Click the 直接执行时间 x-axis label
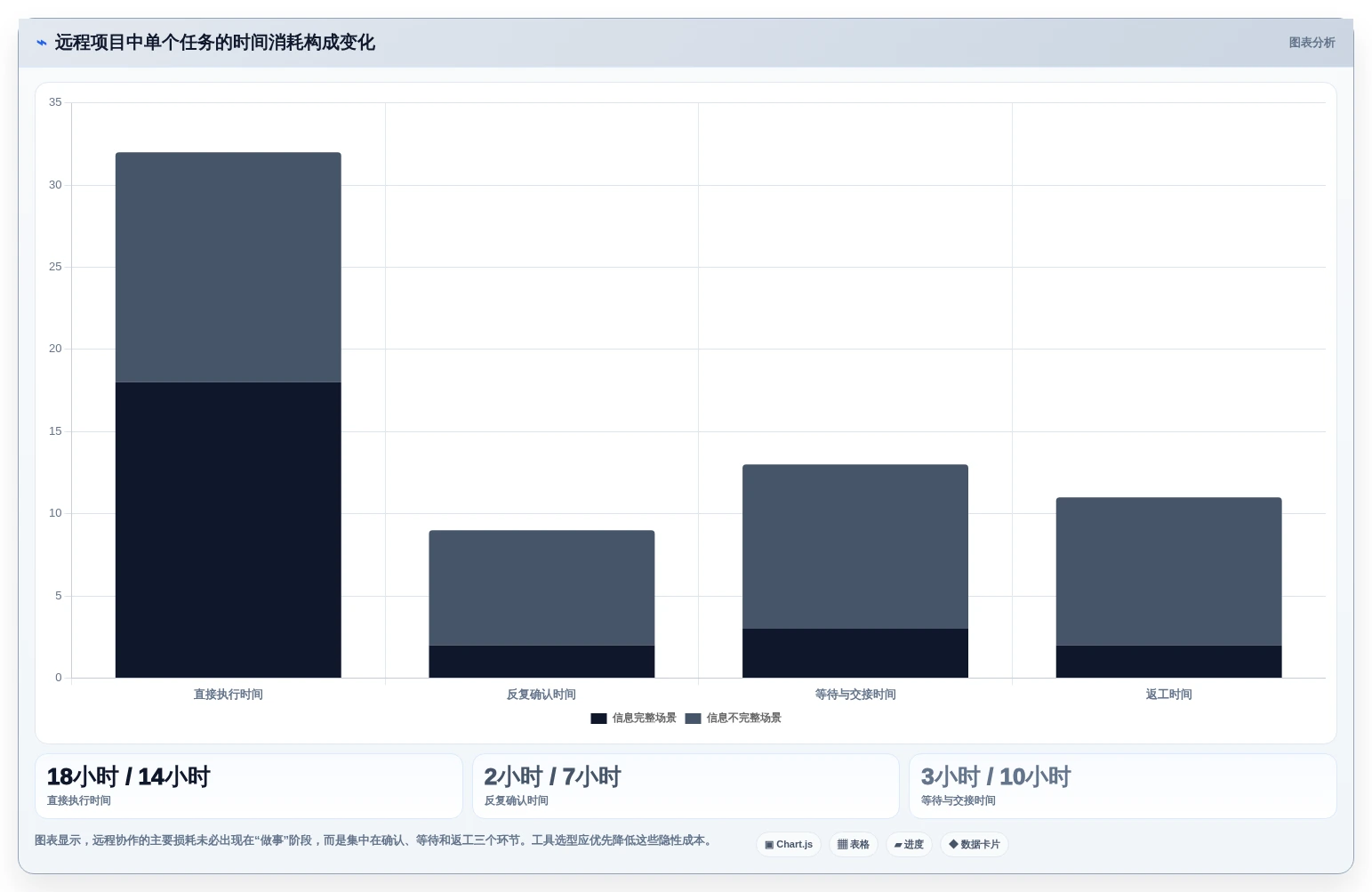 pyautogui.click(x=229, y=695)
